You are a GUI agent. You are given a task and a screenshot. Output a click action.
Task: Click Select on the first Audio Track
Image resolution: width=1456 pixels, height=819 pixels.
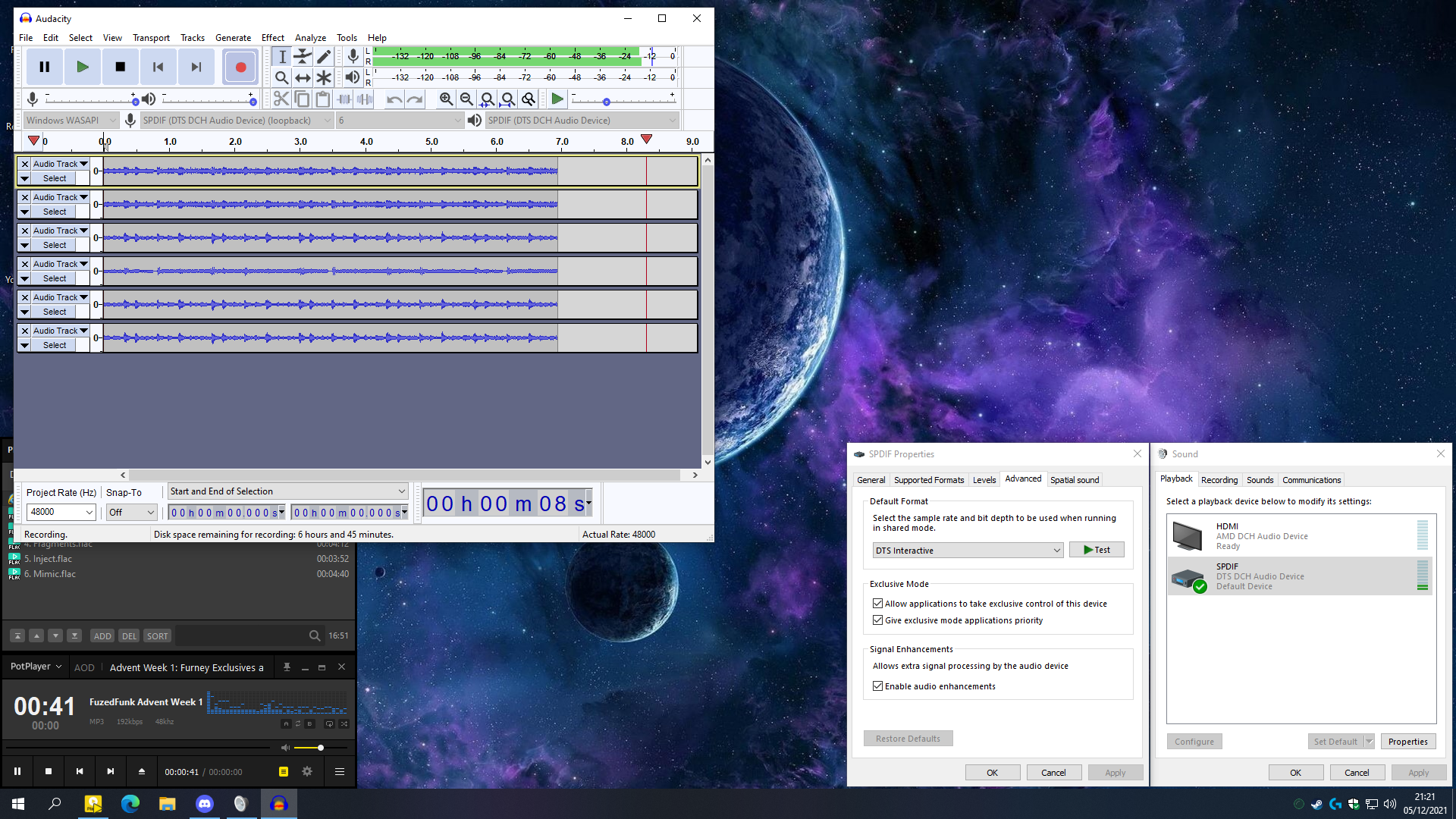(x=54, y=178)
